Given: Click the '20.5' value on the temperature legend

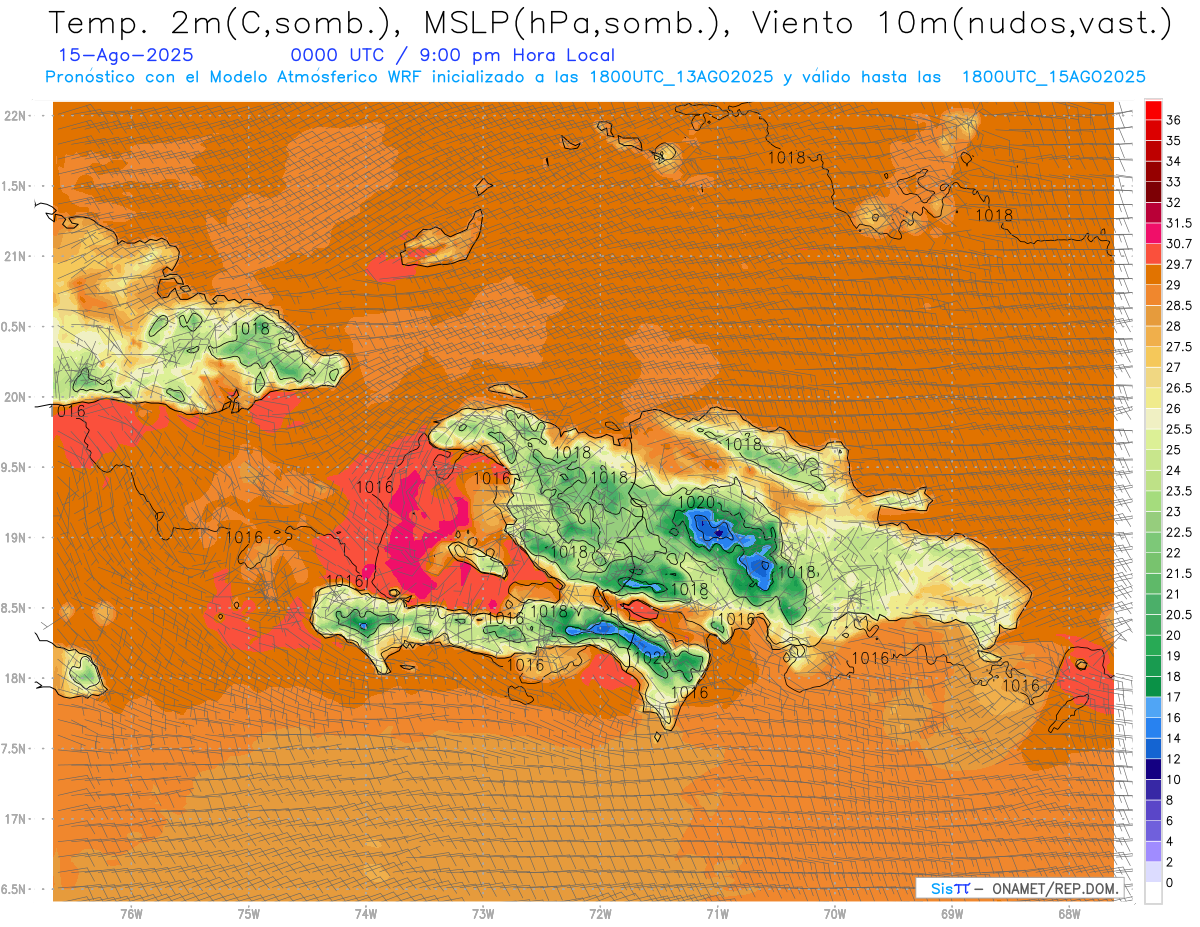Looking at the screenshot, I should coord(1179,615).
